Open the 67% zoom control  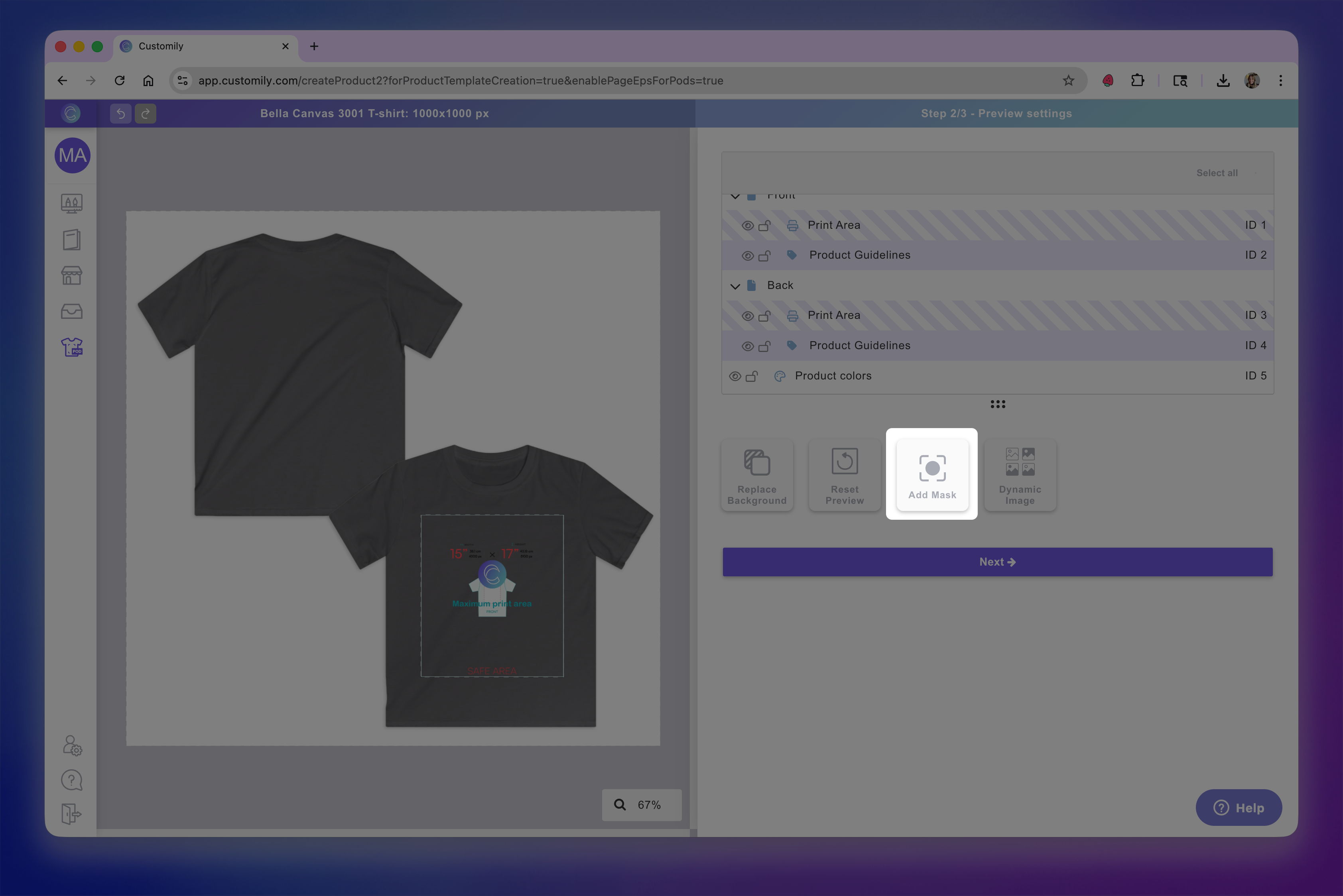(642, 805)
